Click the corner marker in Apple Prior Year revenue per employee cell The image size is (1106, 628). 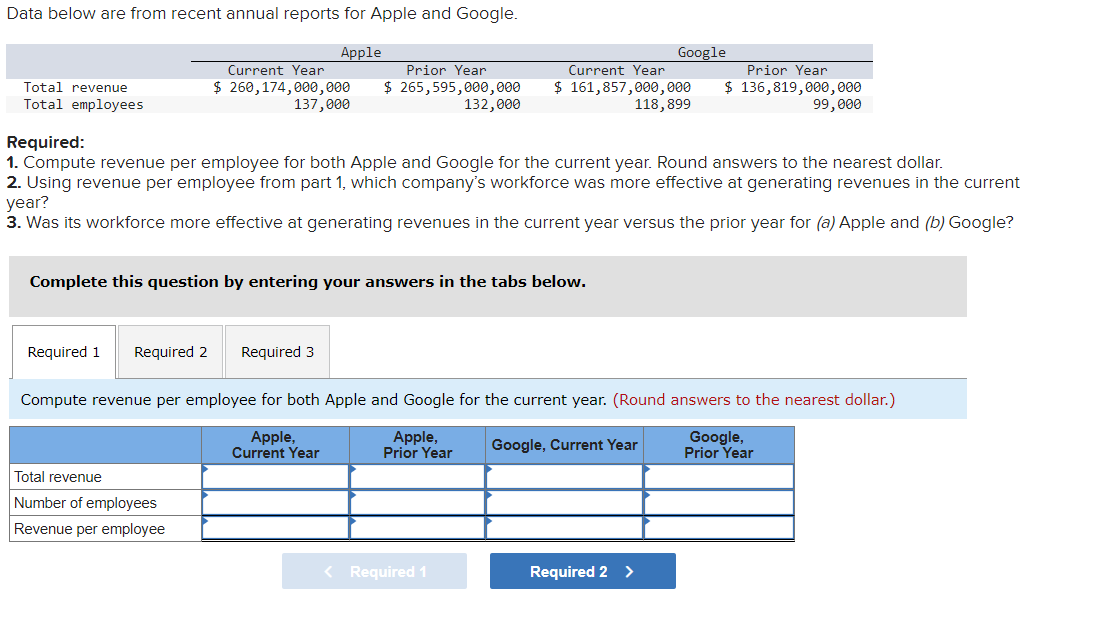[352, 520]
